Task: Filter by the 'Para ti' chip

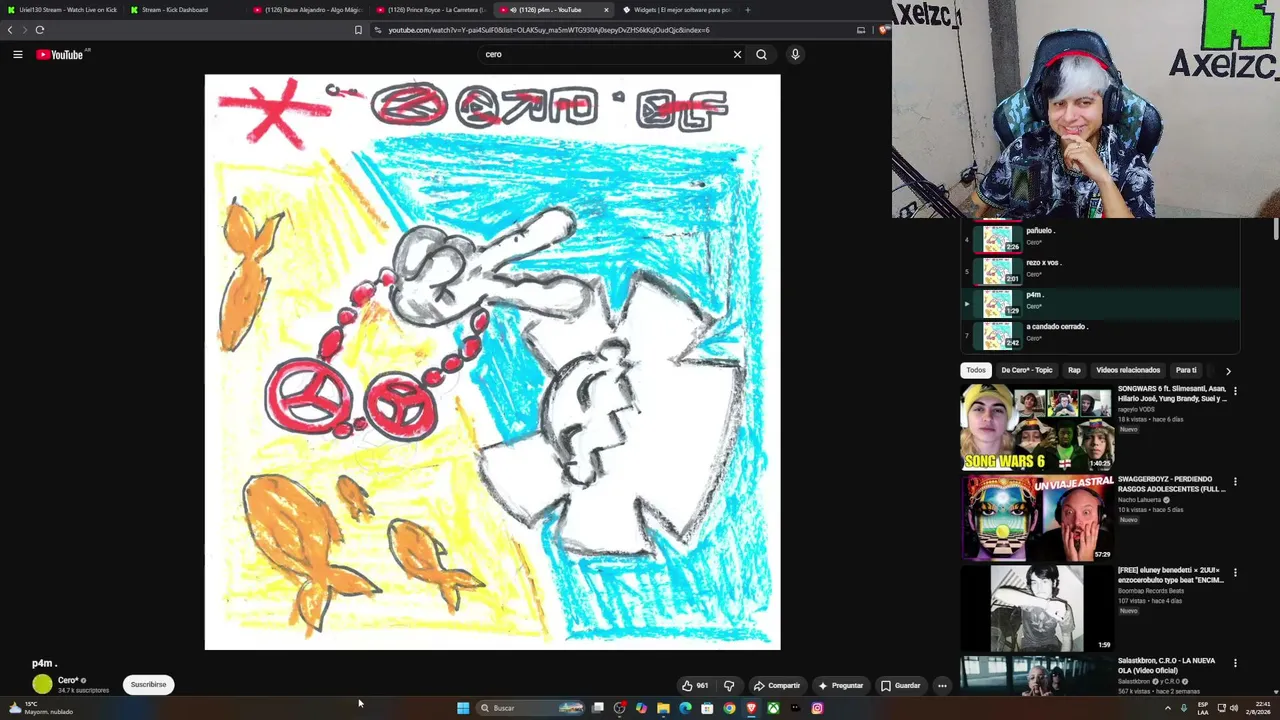Action: [1186, 370]
